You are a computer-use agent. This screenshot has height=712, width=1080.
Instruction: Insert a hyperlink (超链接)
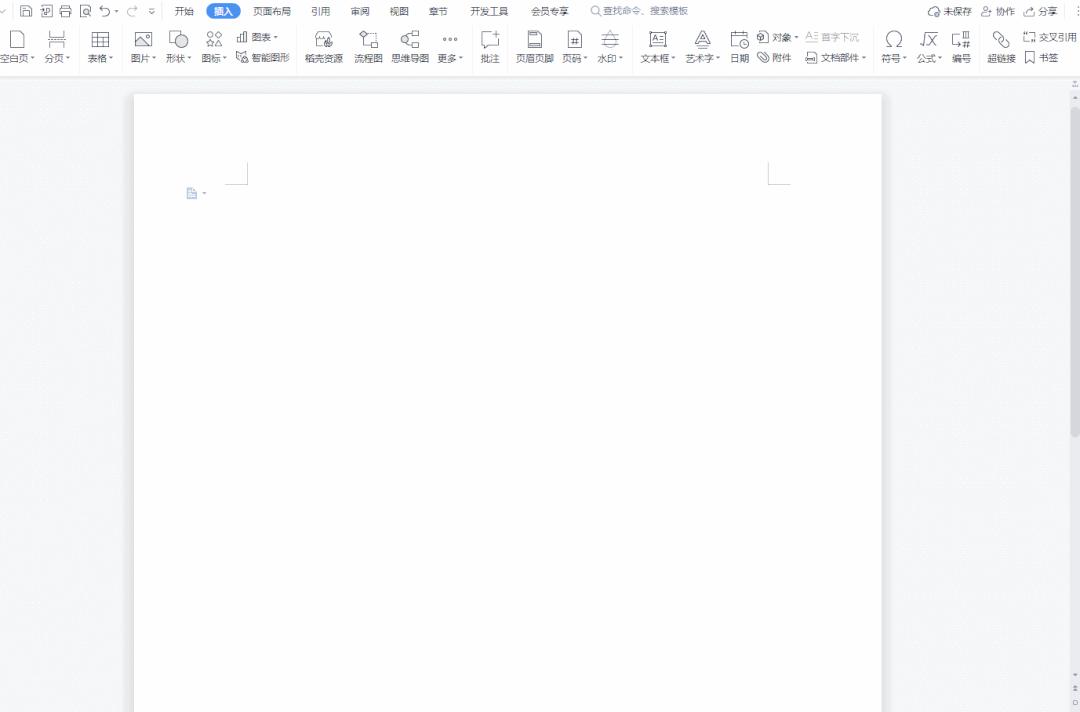pos(1001,47)
